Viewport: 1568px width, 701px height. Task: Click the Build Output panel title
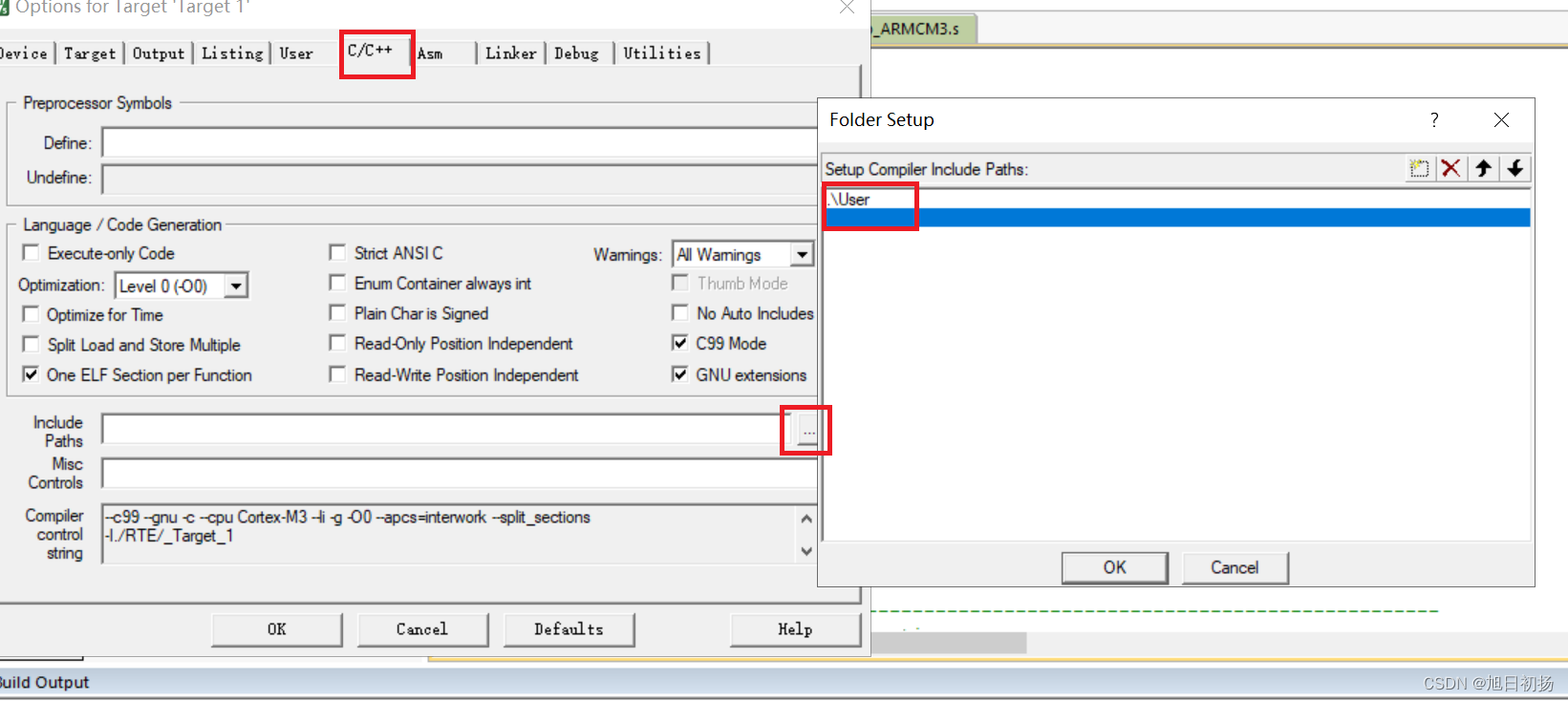pyautogui.click(x=44, y=682)
